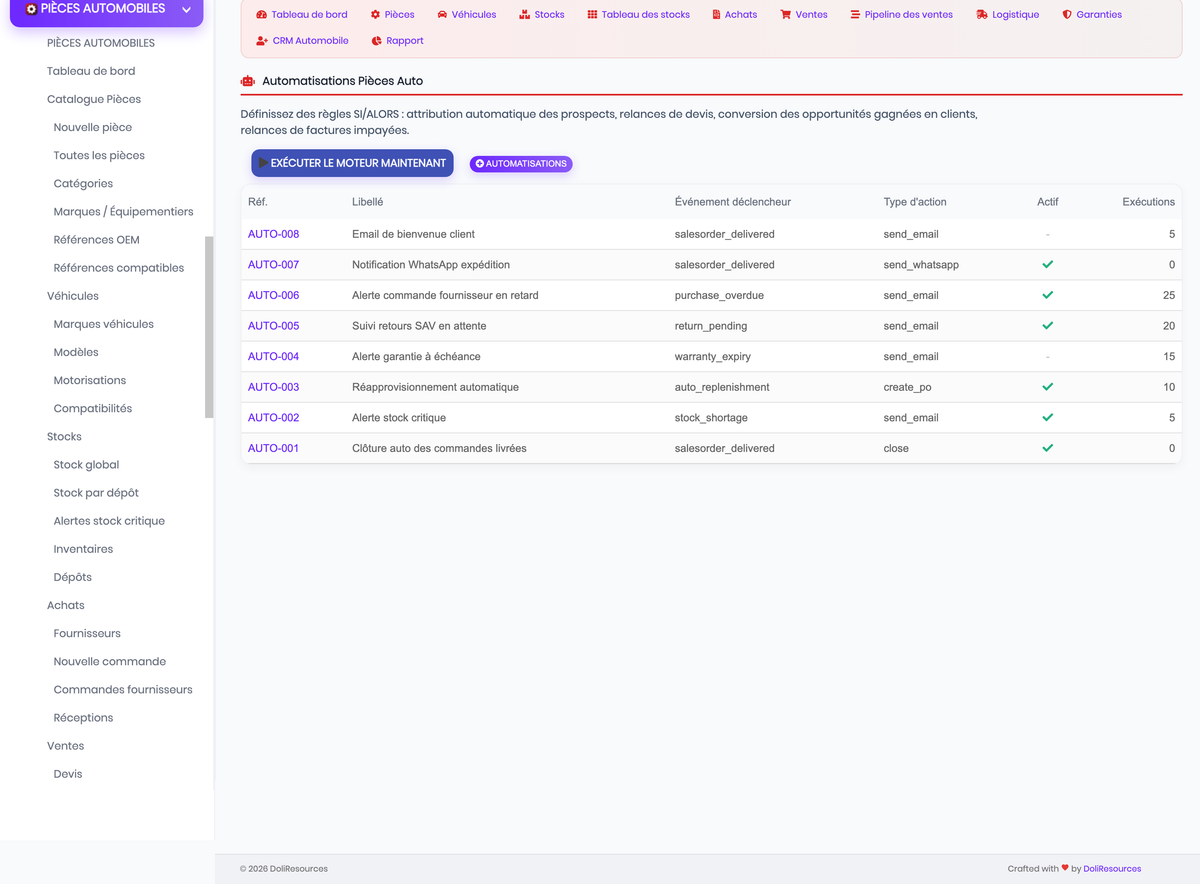Open Commandes fournisseurs in the sidebar
The image size is (1200, 884).
pos(123,689)
